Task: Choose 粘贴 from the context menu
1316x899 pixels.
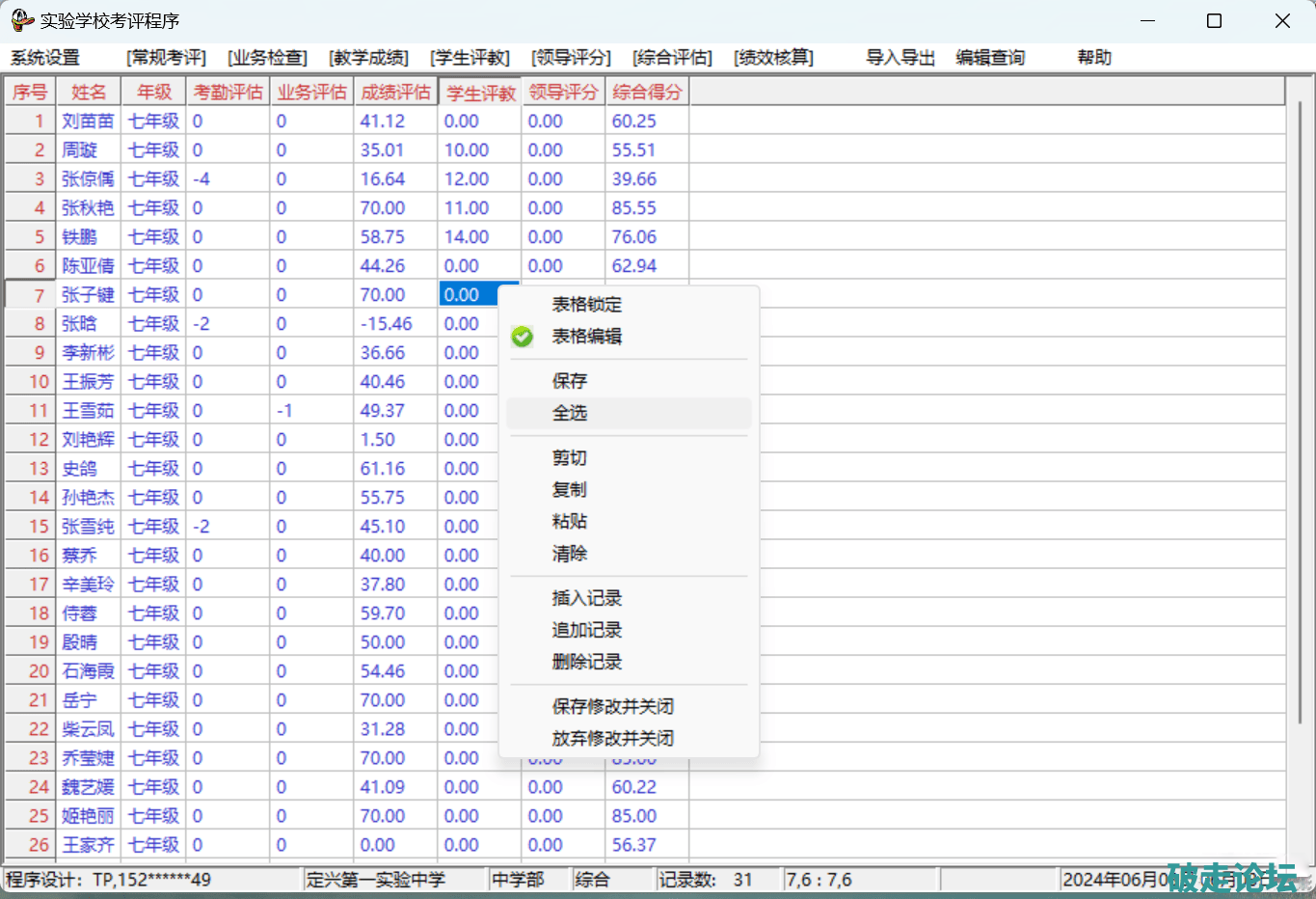Action: tap(569, 522)
